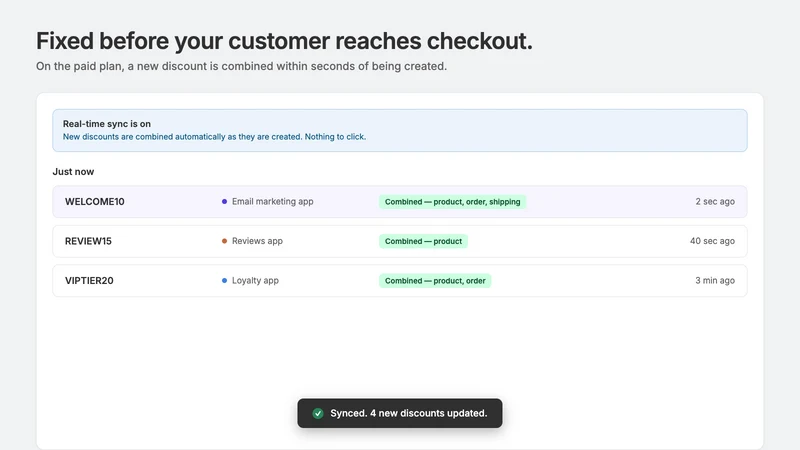Screen dimensions: 800x450
Task: Click the '40 sec ago' timestamp
Action: click(x=712, y=241)
